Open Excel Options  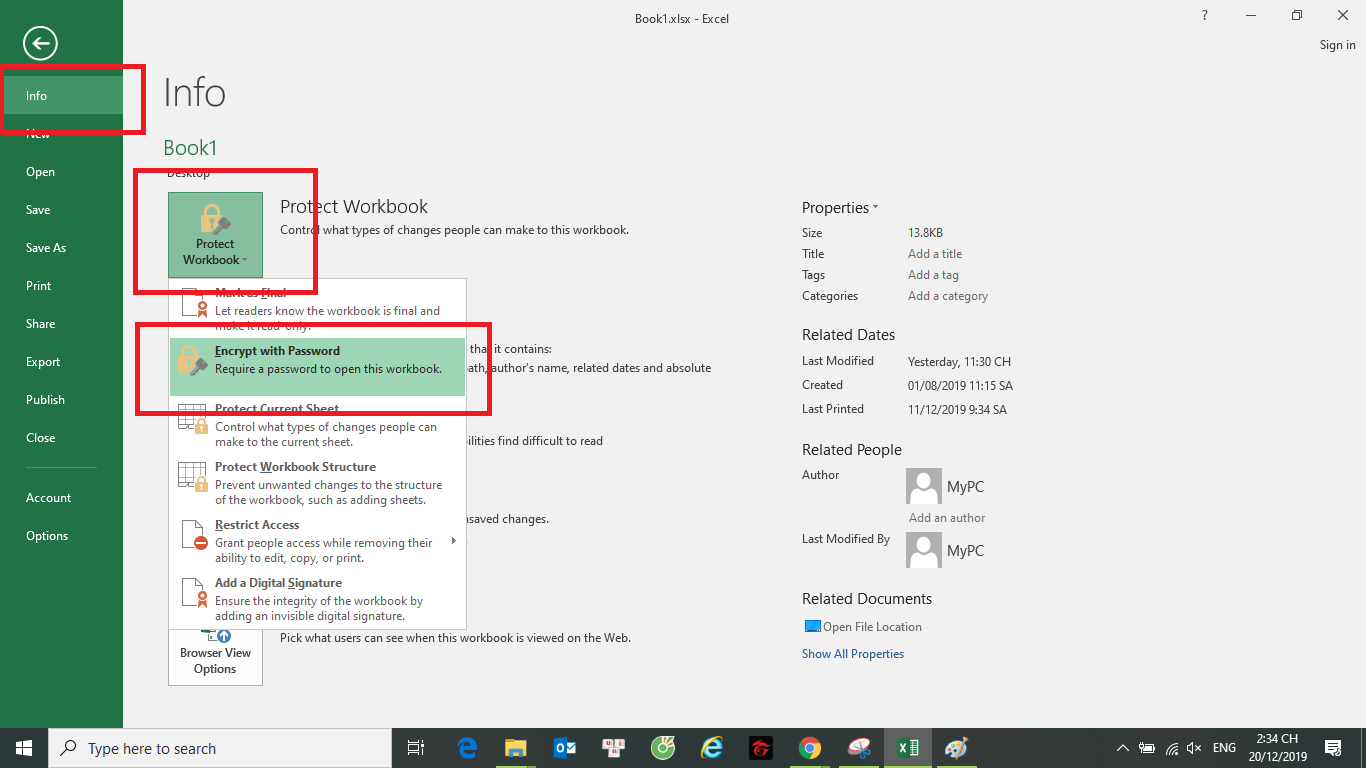61,536
